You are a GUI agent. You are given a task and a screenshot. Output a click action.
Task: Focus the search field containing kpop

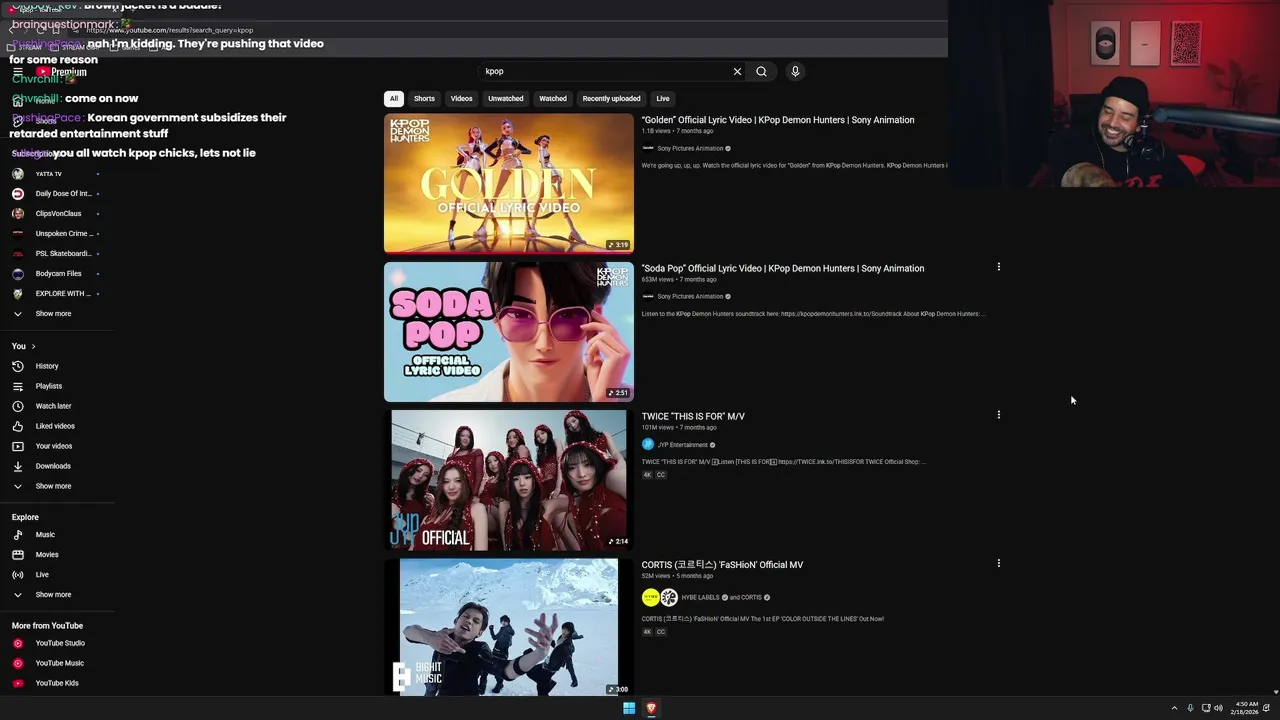pyautogui.click(x=605, y=71)
